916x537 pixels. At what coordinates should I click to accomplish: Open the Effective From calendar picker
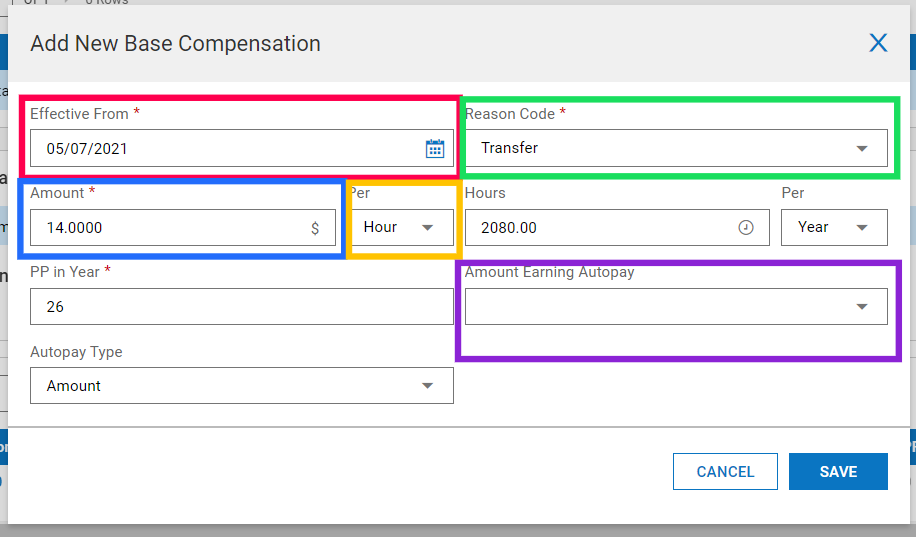[x=435, y=149]
